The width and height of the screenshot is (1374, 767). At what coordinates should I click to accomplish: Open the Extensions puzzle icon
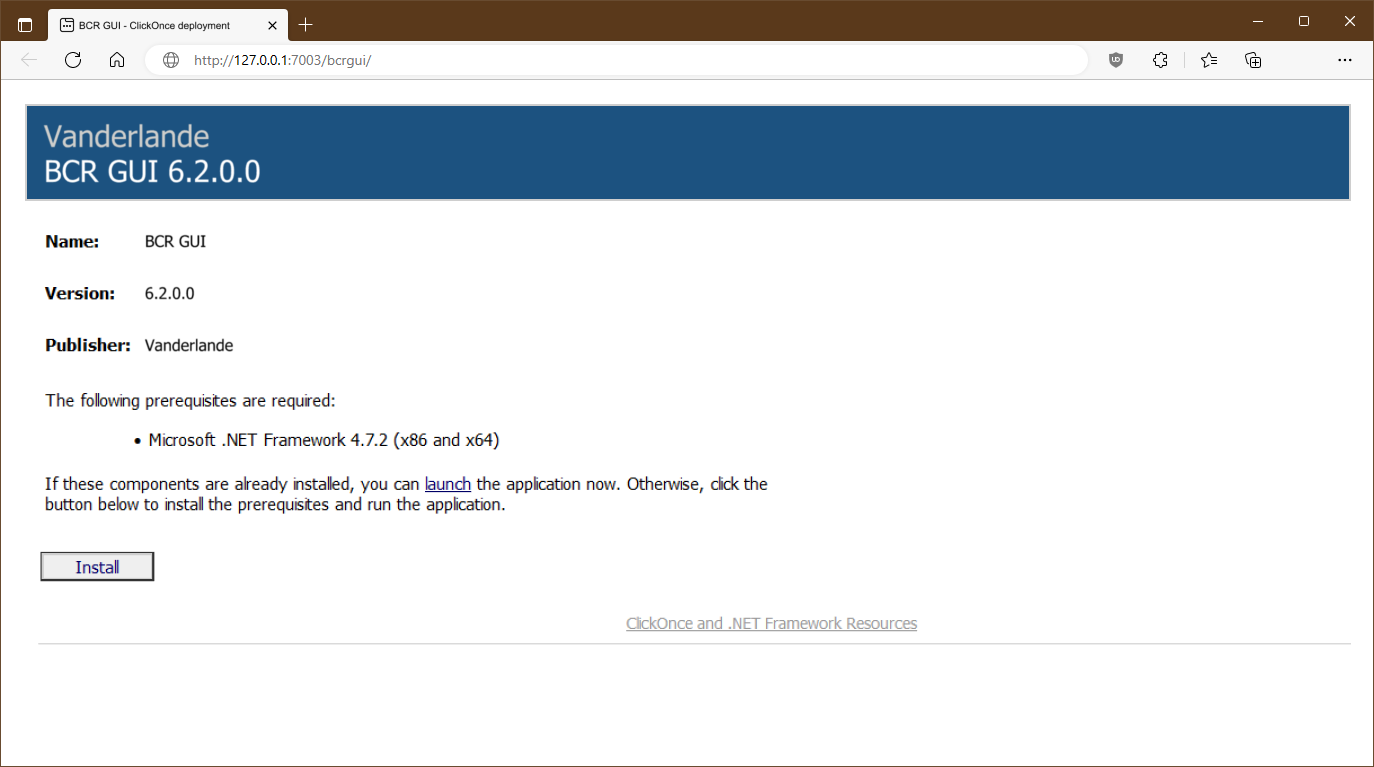[x=1160, y=60]
